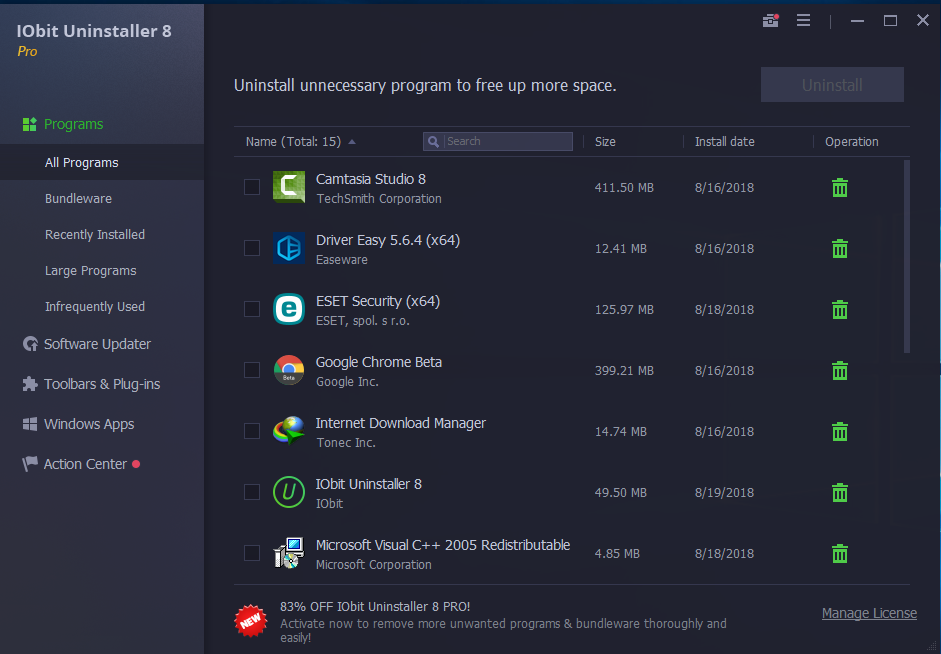Click trash icon for Microsoft Visual C++ 2005

point(840,553)
